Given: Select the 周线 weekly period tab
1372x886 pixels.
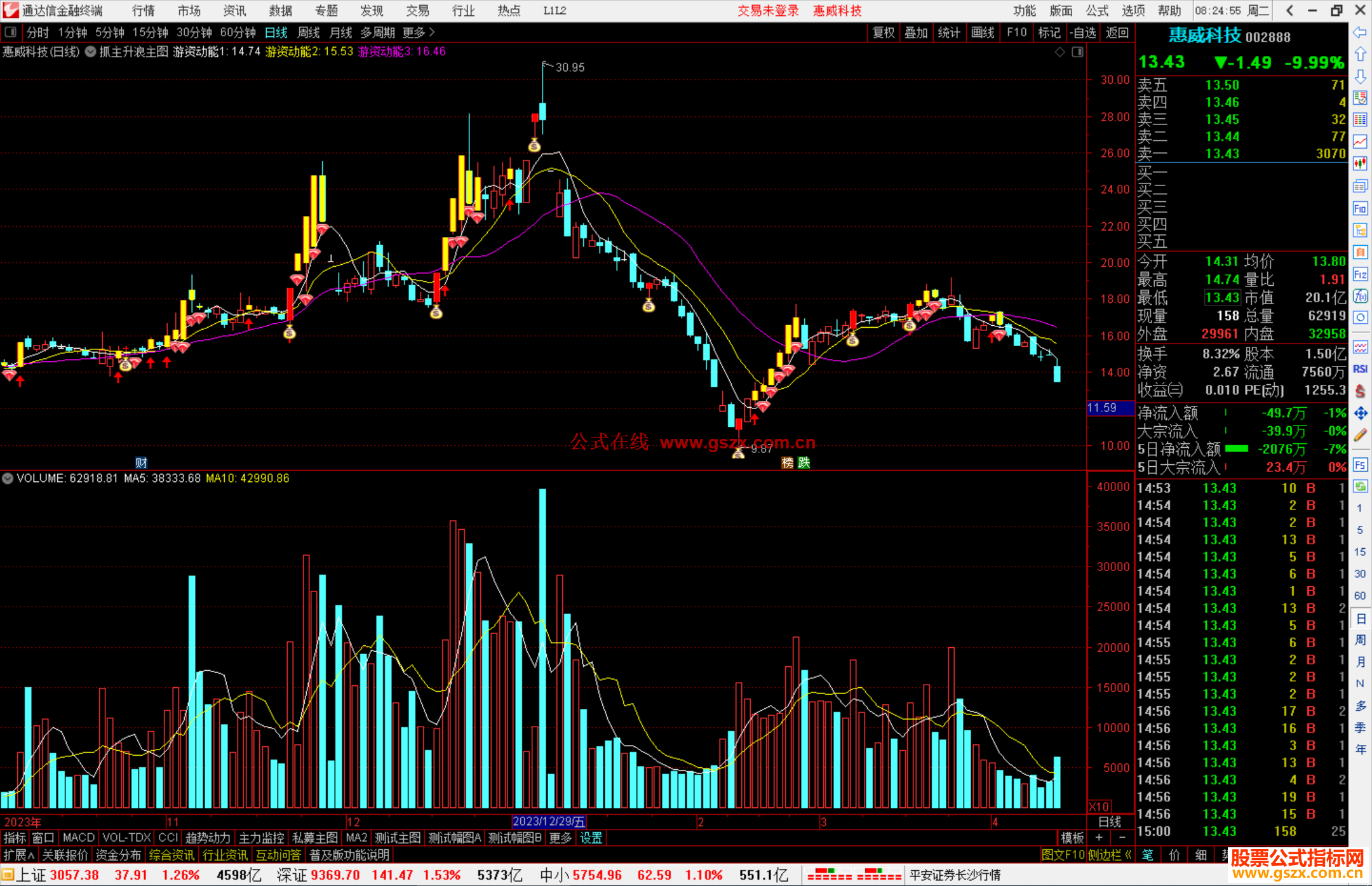Looking at the screenshot, I should tap(309, 32).
